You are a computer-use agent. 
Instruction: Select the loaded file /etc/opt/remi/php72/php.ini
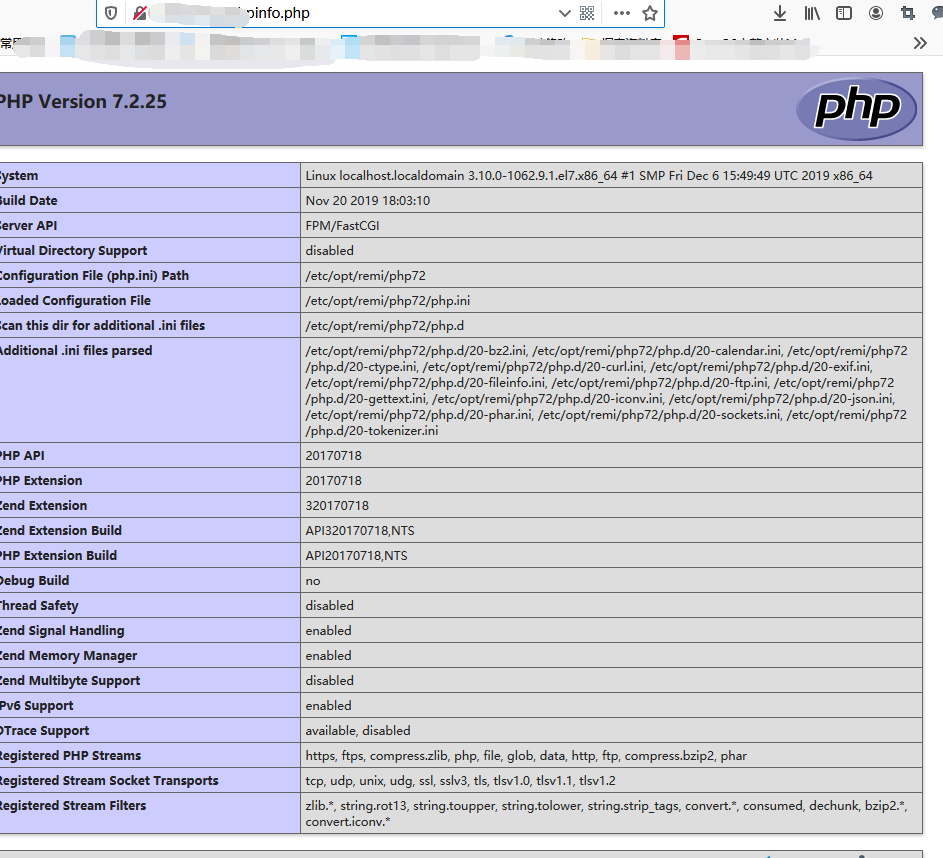tap(387, 301)
